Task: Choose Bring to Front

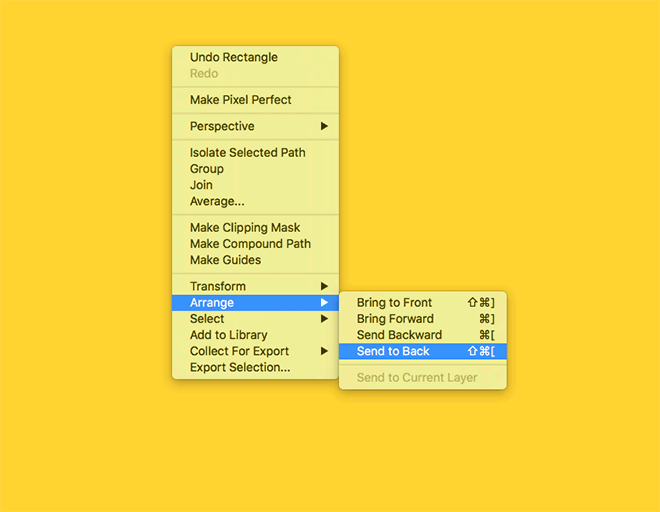Action: pyautogui.click(x=423, y=303)
